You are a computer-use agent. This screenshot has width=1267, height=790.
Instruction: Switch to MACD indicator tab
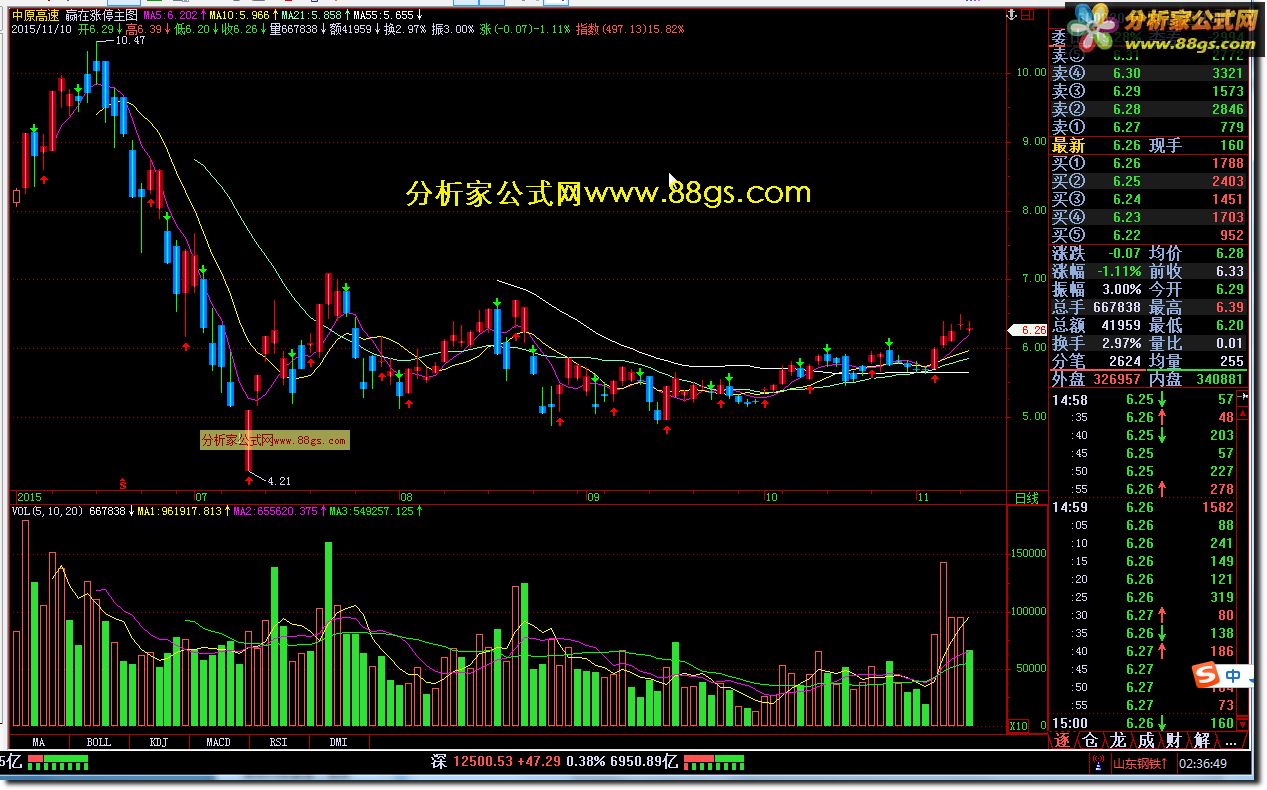(x=218, y=742)
